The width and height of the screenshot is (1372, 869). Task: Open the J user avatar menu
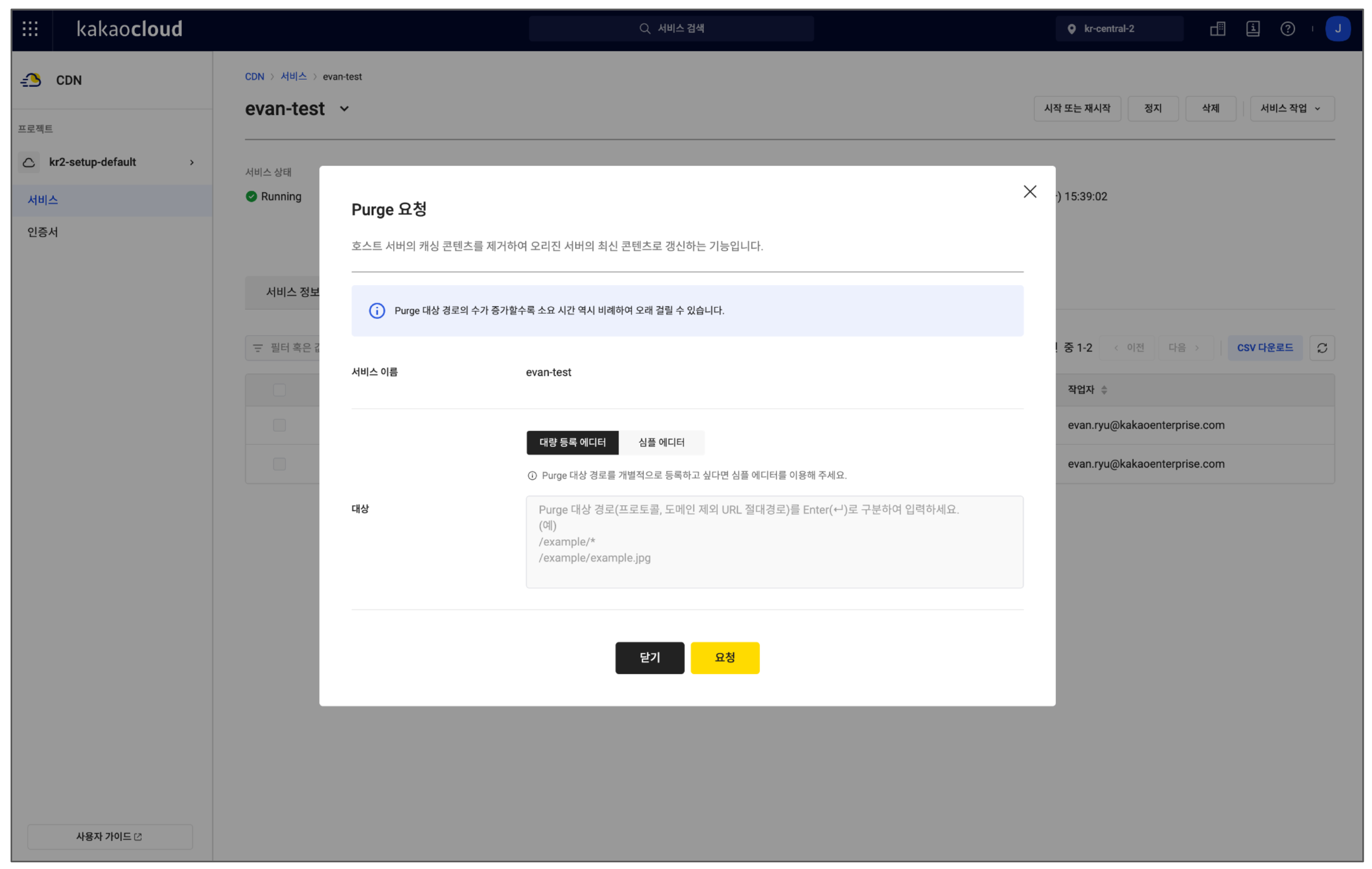click(1337, 29)
